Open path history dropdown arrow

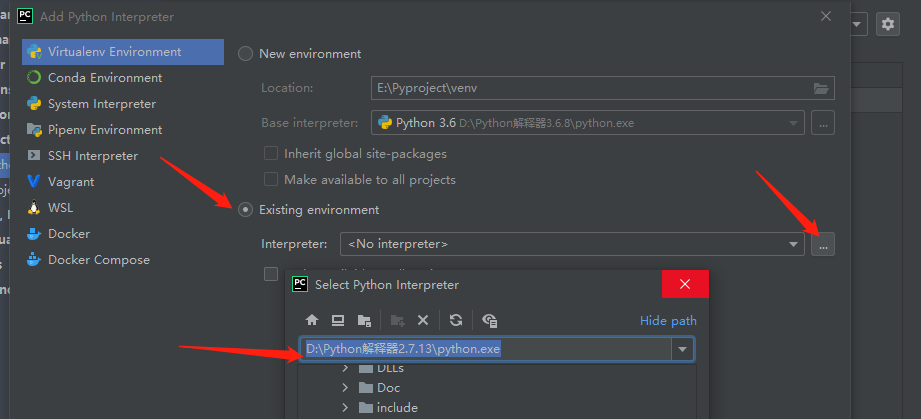click(x=683, y=349)
